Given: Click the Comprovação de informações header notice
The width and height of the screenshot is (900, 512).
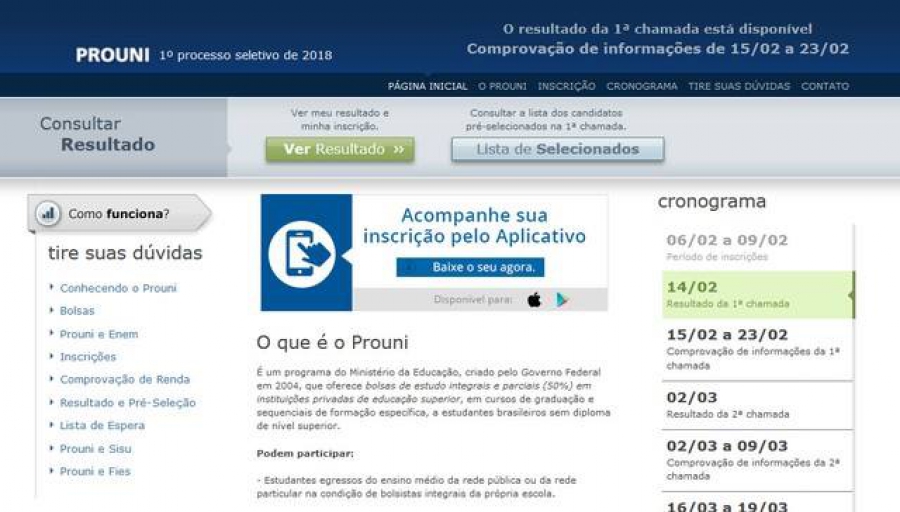Looking at the screenshot, I should pos(658,48).
